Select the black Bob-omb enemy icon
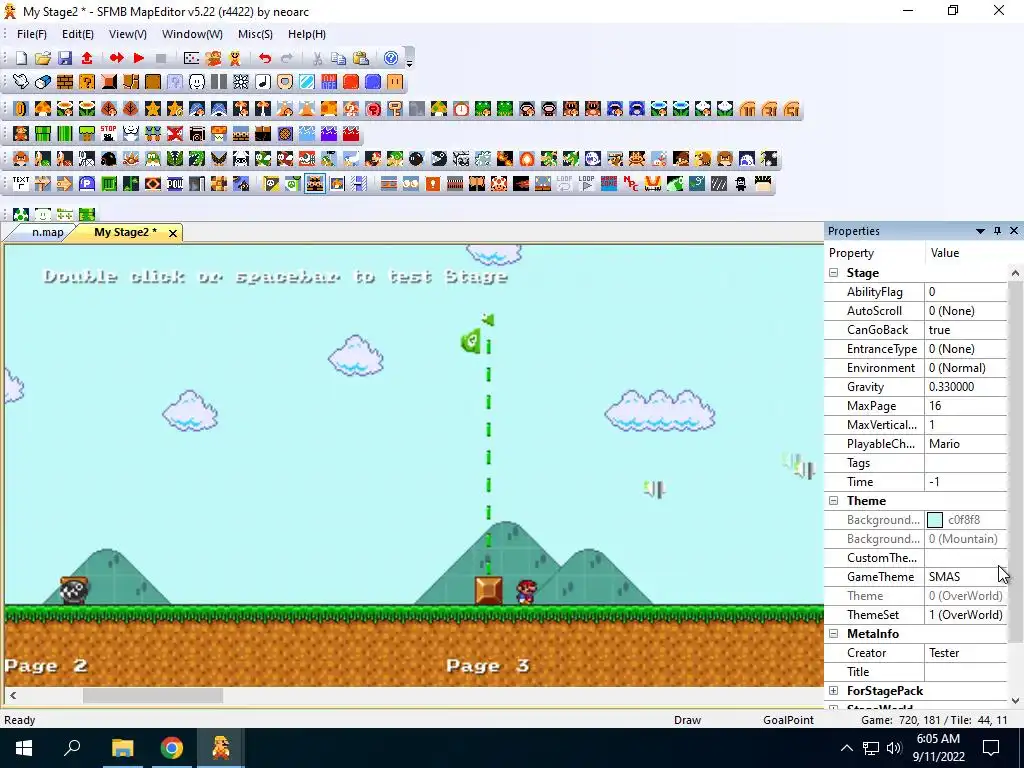The image size is (1024, 768). pyautogui.click(x=416, y=159)
